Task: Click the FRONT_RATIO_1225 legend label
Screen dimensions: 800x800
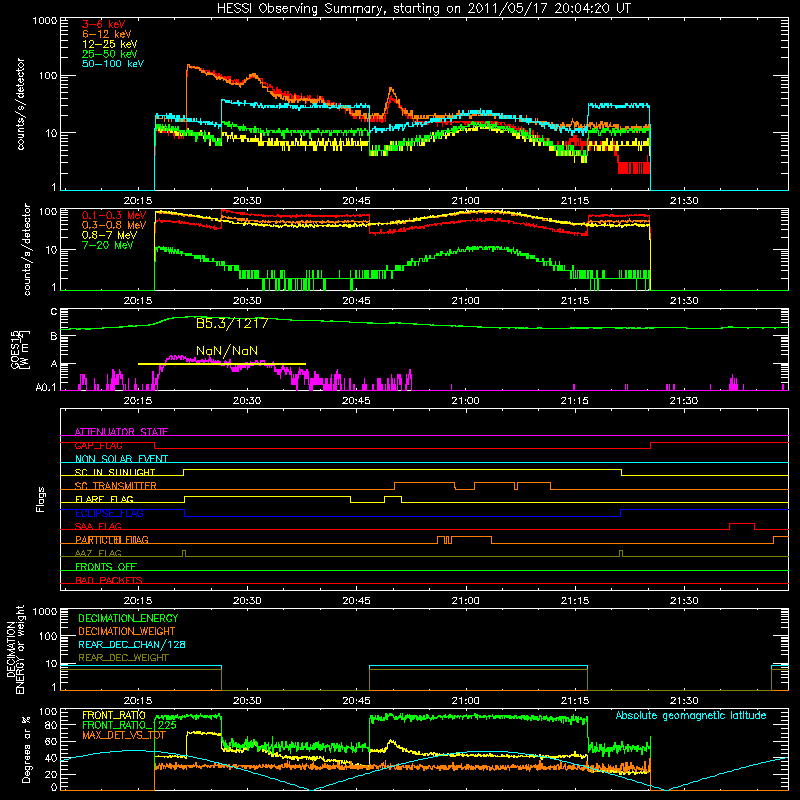Action: 129,726
